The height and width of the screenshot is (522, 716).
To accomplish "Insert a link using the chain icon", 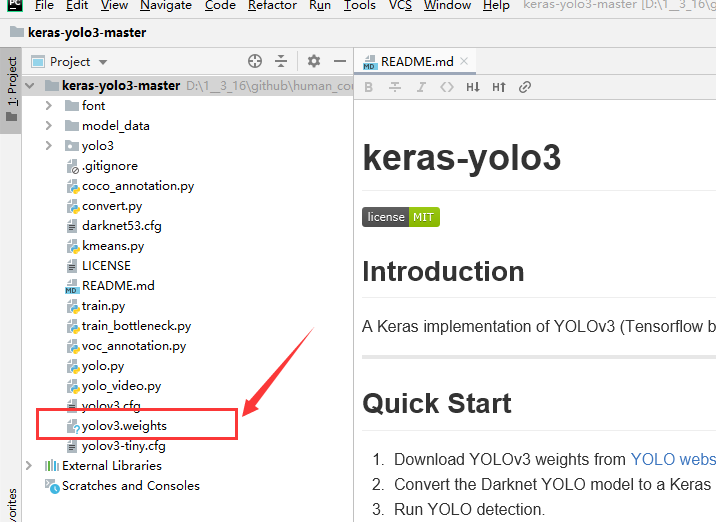I will tap(525, 87).
